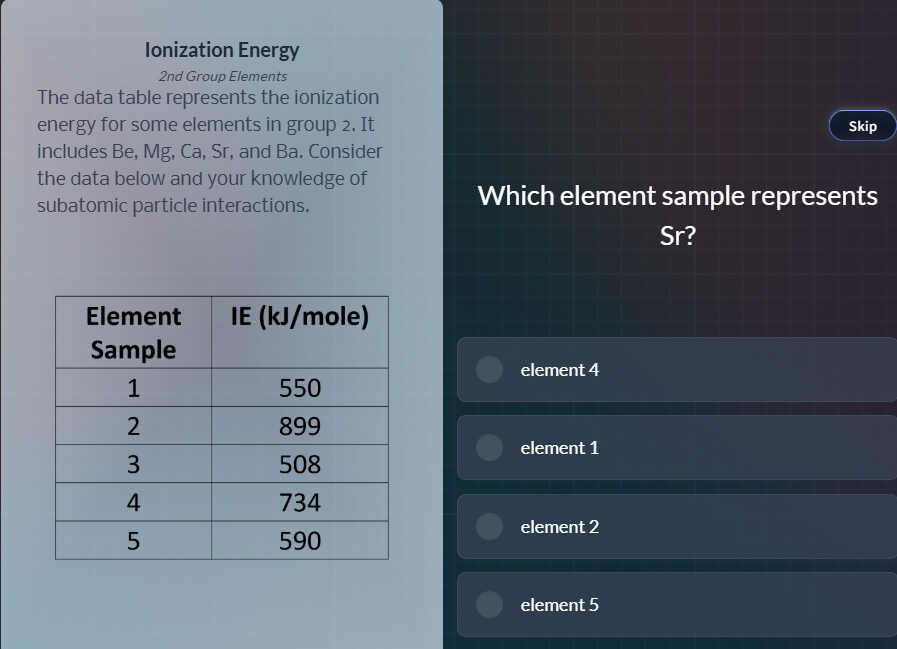Image resolution: width=897 pixels, height=649 pixels.
Task: Click the IE (kJ/mole) column header
Action: click(x=299, y=316)
